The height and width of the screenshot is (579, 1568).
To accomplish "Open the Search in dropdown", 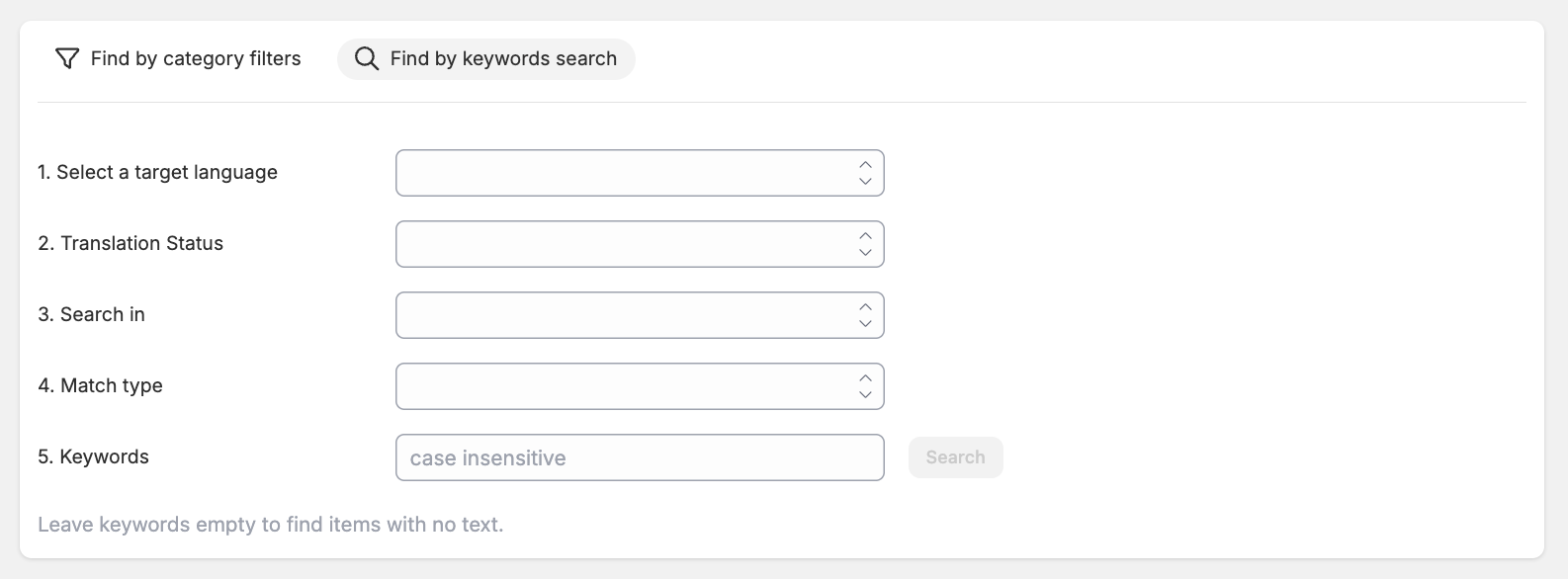I will tap(625, 315).
